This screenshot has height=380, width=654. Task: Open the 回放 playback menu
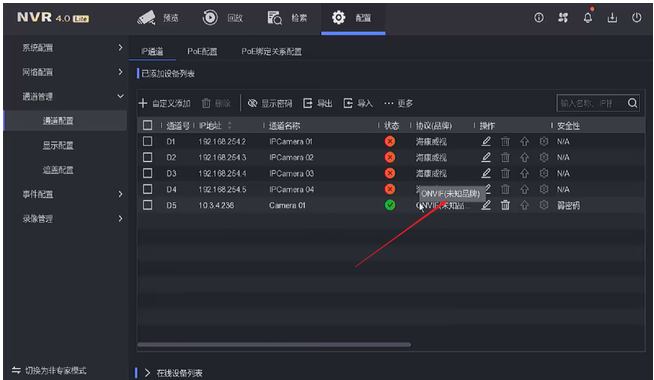point(223,18)
